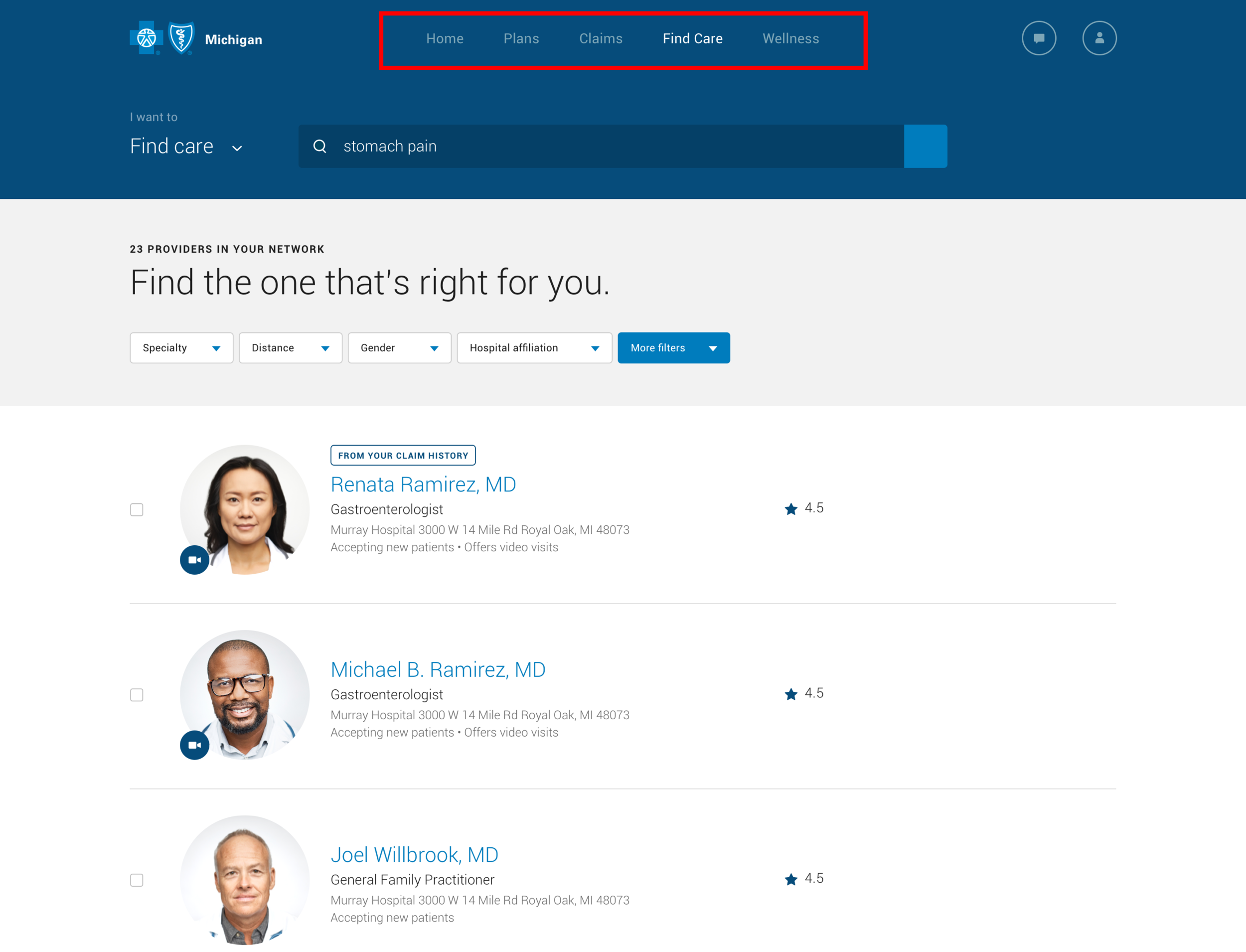Click the search magnifier icon
Viewport: 1246px width, 952px height.
(x=319, y=146)
